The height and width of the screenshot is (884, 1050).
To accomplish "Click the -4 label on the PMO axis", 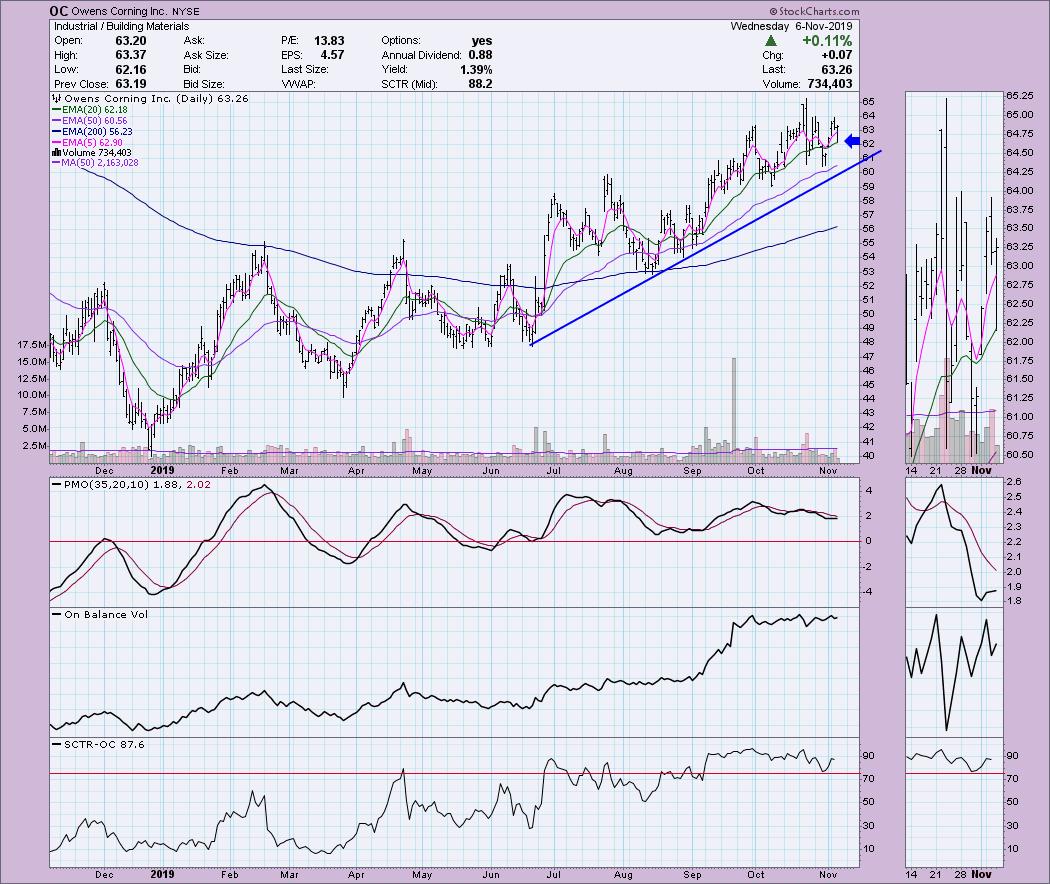I will tap(868, 591).
